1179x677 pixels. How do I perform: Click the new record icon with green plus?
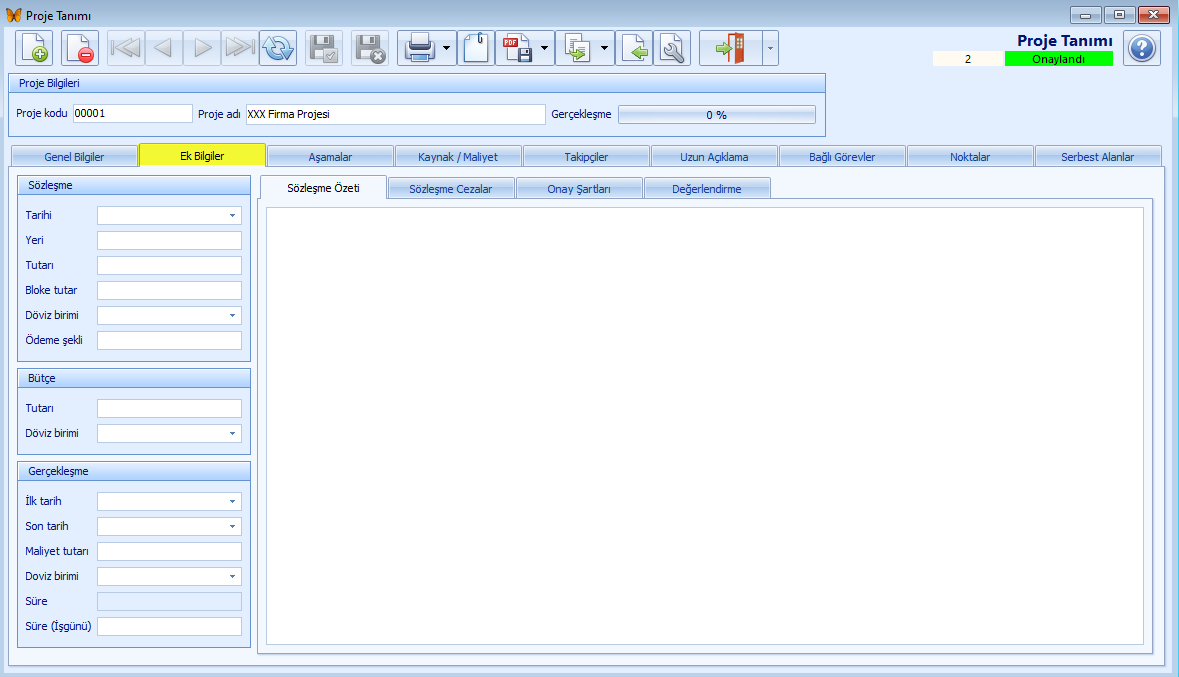[34, 48]
